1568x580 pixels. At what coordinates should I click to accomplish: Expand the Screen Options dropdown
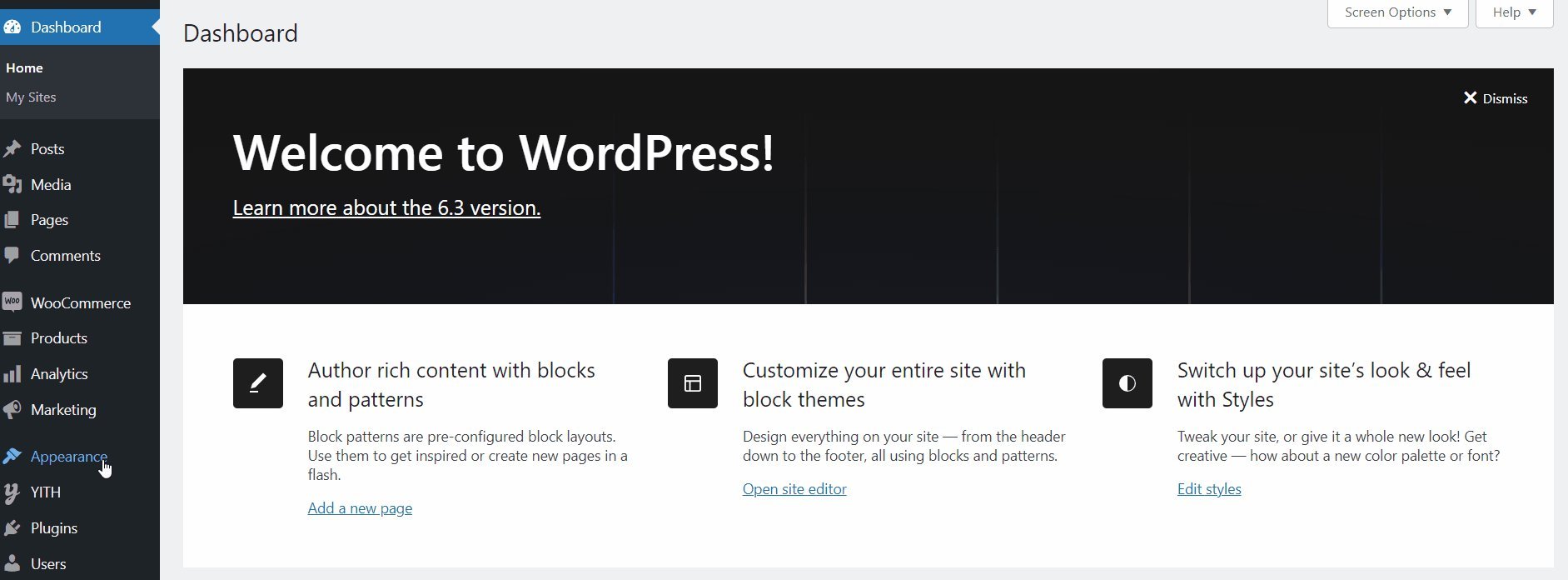[x=1397, y=12]
